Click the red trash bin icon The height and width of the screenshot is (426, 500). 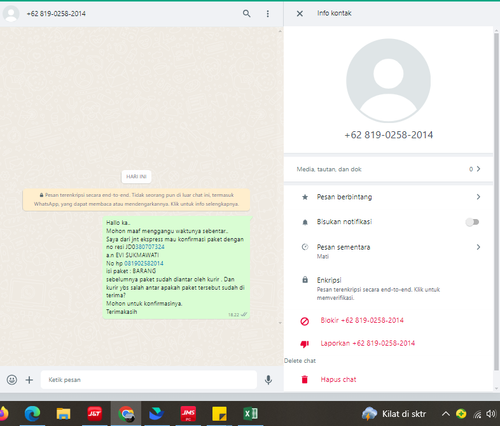pyautogui.click(x=305, y=379)
